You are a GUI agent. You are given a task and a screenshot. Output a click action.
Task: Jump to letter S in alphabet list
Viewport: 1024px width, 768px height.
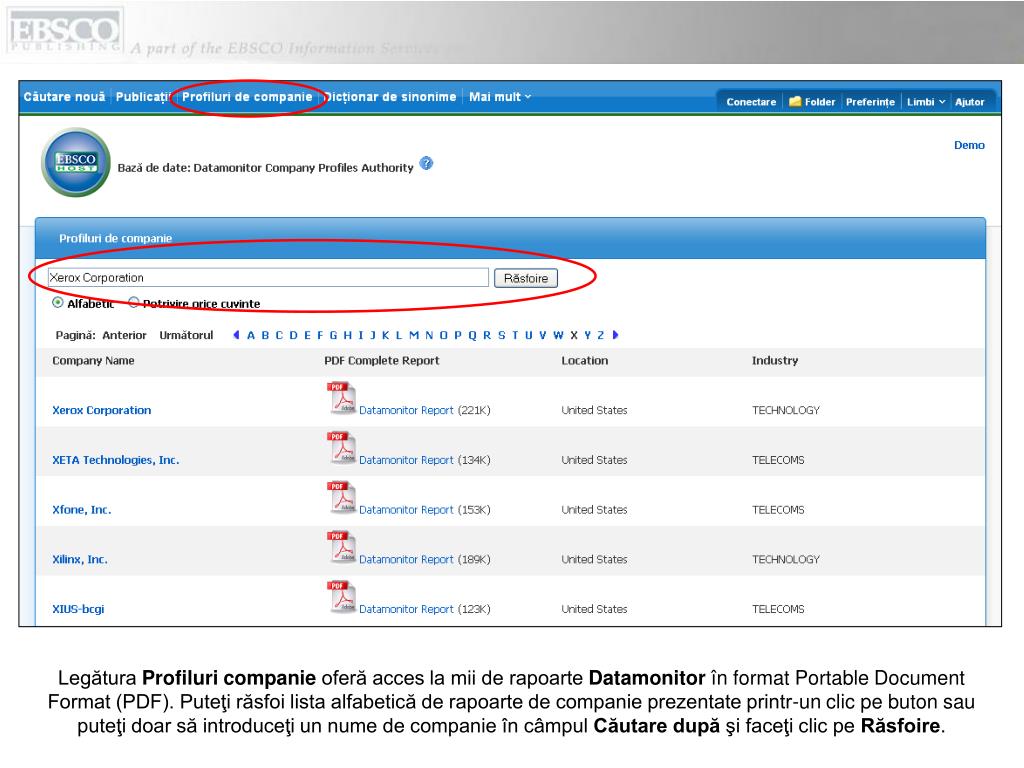502,335
